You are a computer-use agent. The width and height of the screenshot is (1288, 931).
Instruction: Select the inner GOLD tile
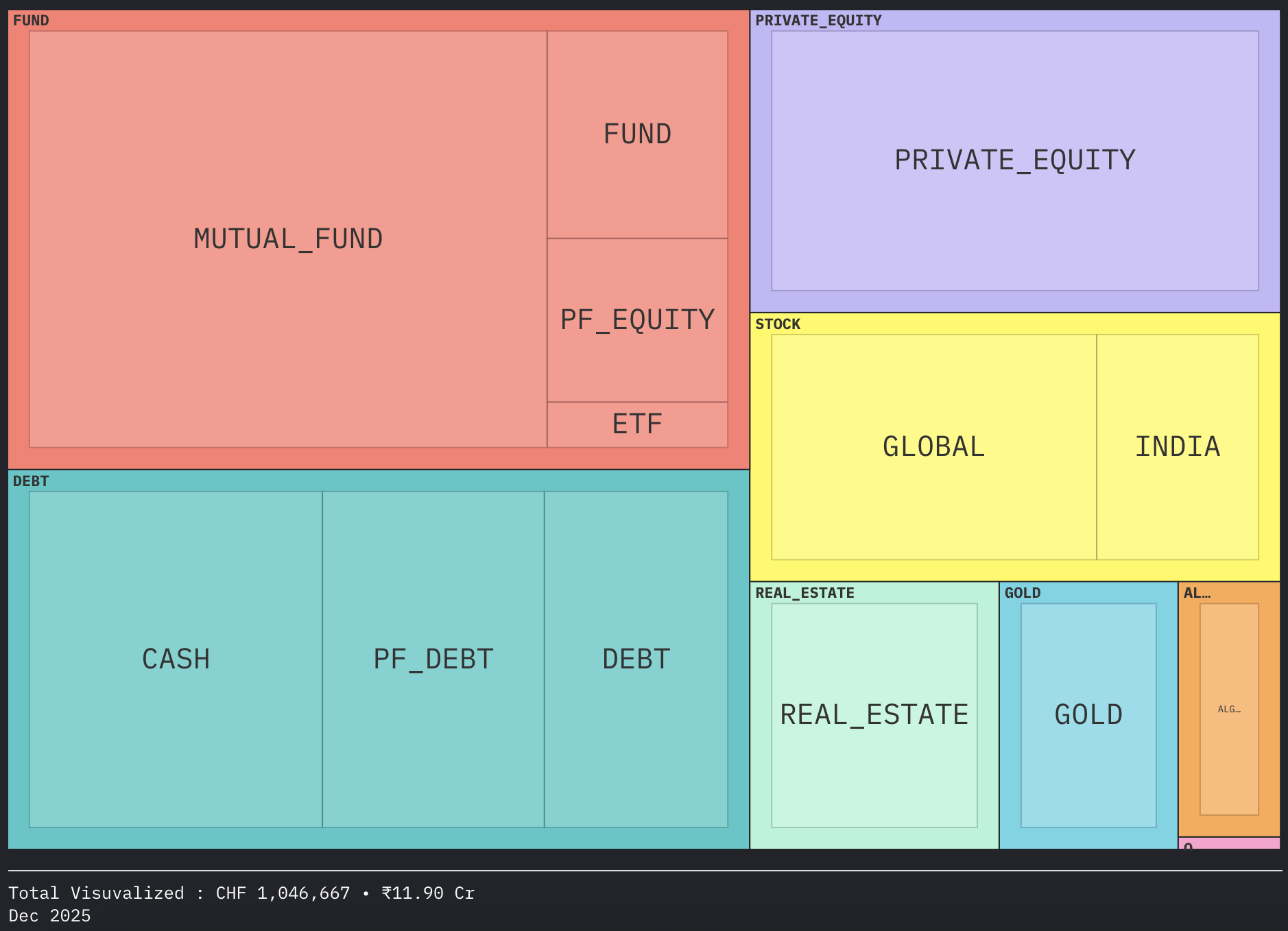pyautogui.click(x=1088, y=715)
